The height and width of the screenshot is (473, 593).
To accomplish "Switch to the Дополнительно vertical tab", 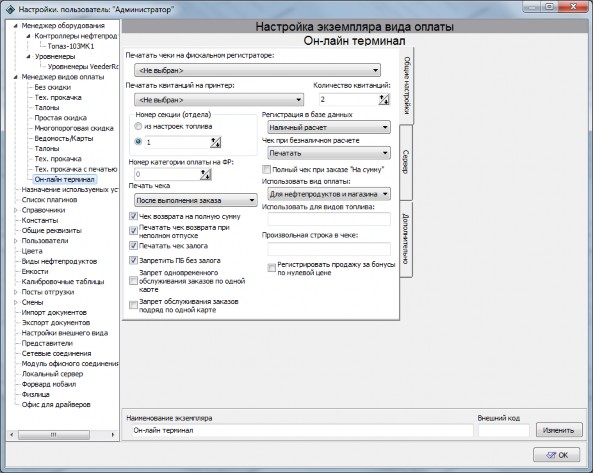I will point(405,239).
